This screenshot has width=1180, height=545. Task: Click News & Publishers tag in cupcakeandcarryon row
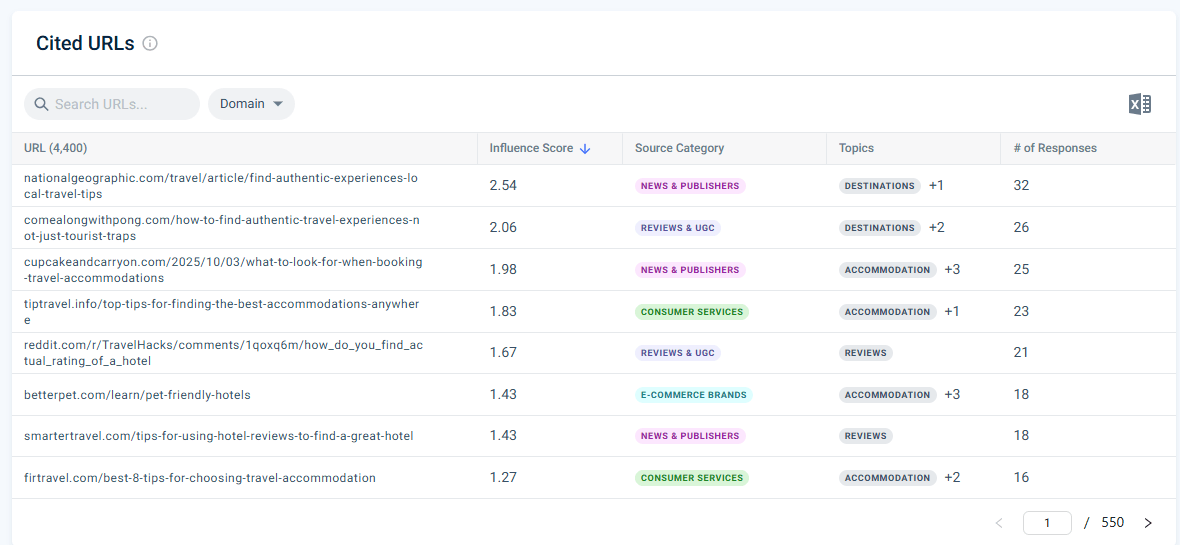[690, 270]
